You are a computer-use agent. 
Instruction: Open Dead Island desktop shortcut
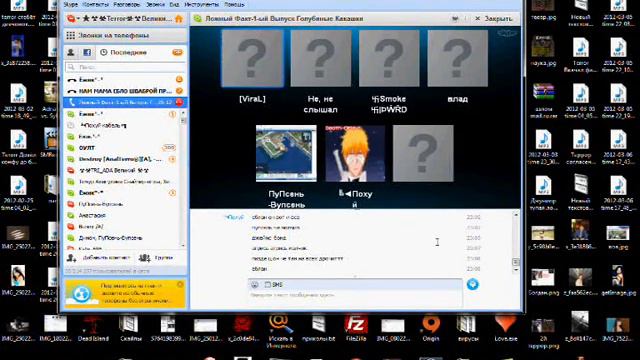pos(93,328)
